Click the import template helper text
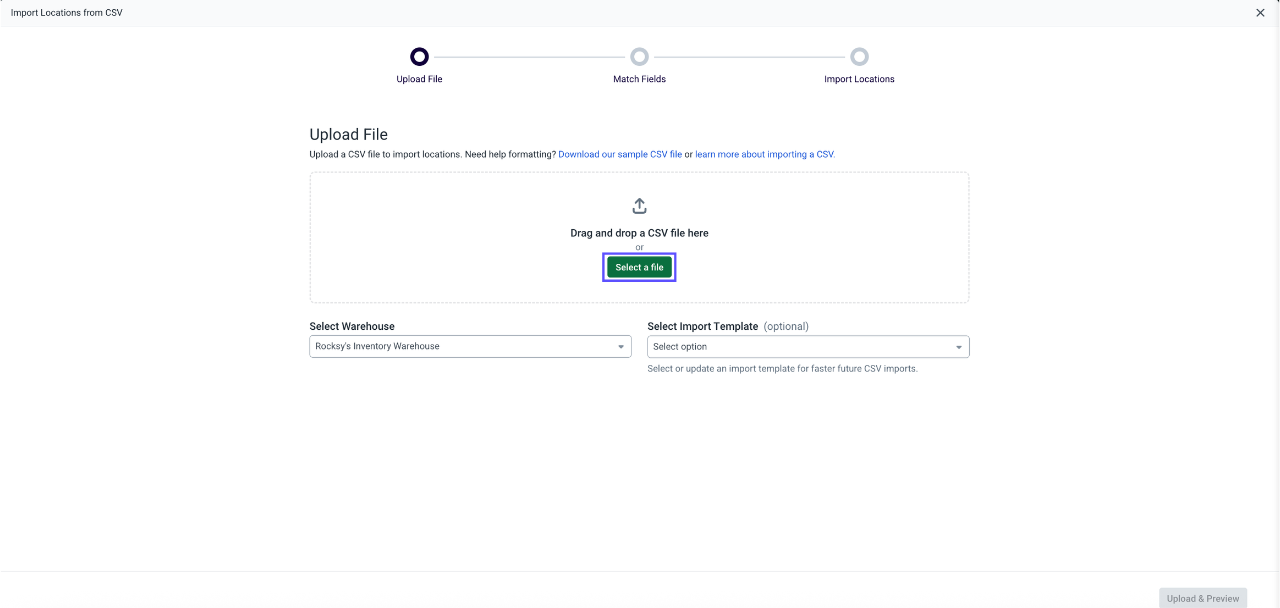The width and height of the screenshot is (1280, 608). coord(782,368)
